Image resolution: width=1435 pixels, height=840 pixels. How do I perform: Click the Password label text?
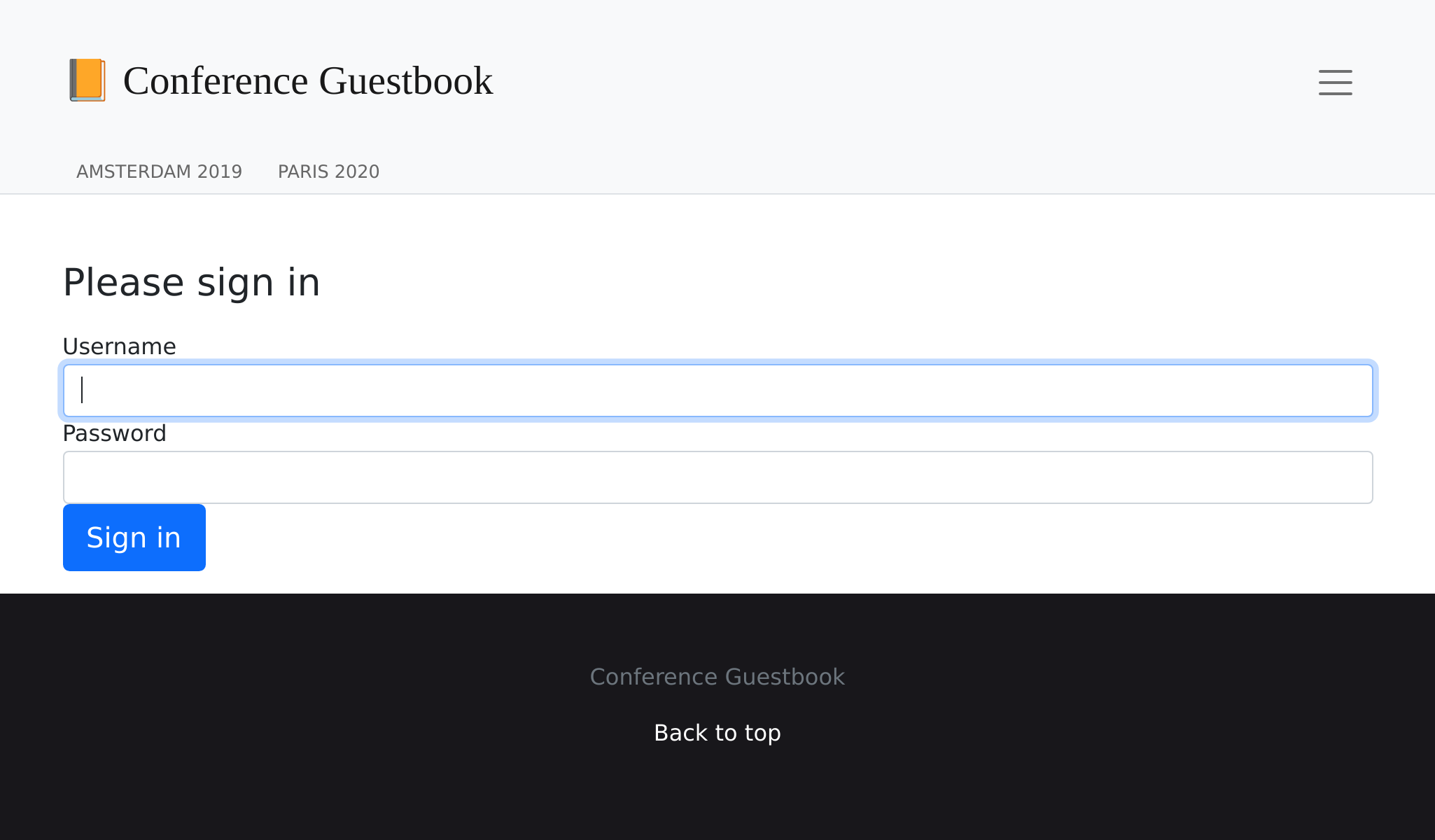114,433
